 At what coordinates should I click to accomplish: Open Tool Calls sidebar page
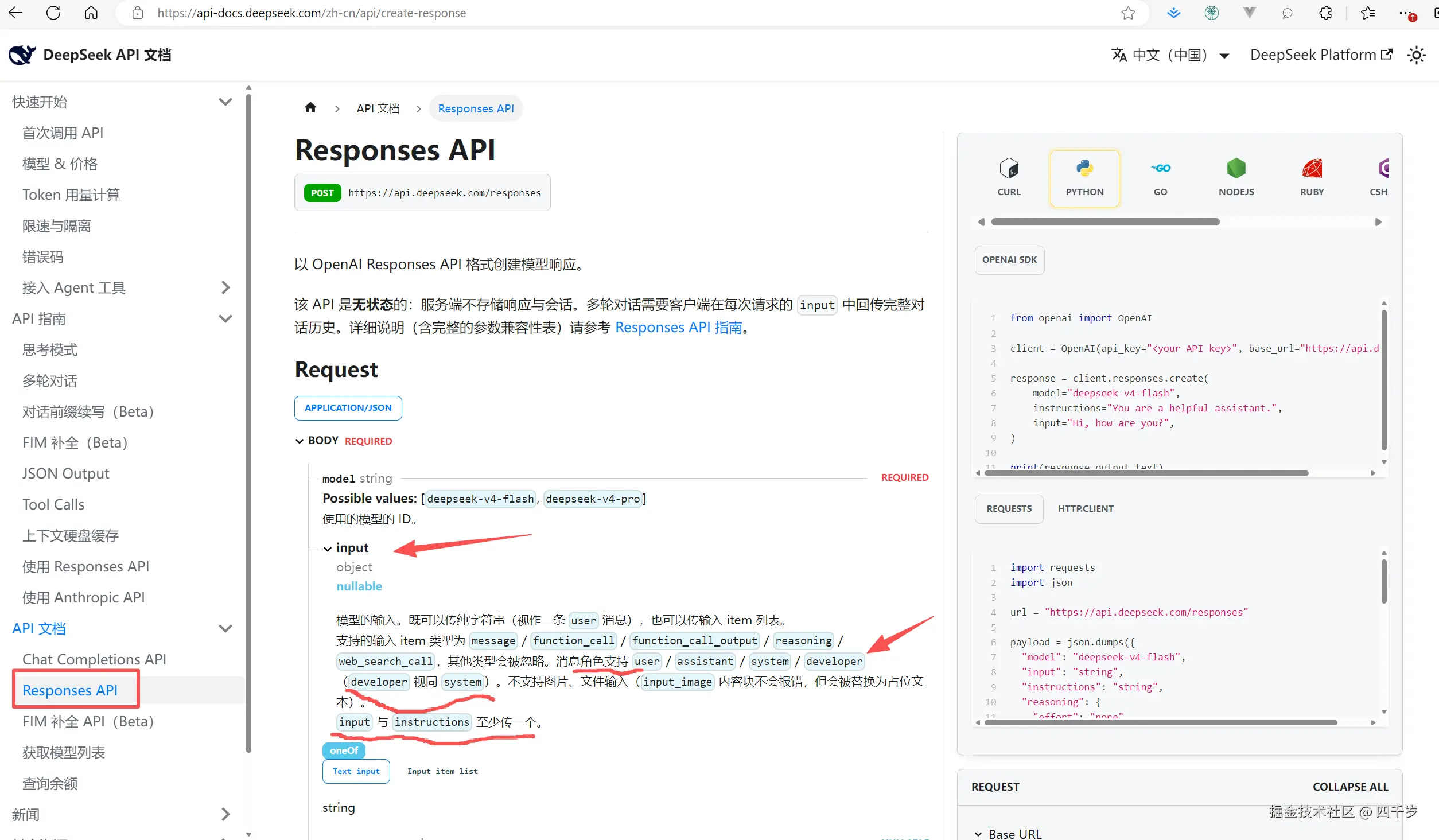53,504
